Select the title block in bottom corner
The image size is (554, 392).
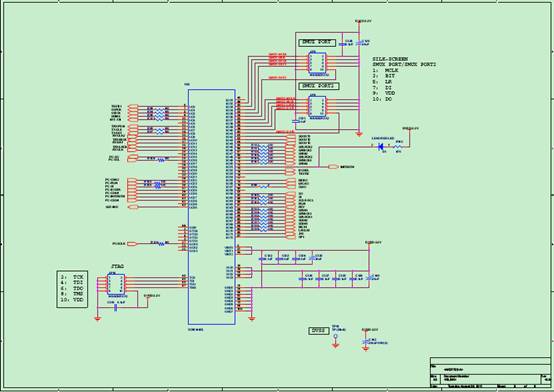pyautogui.click(x=490, y=373)
